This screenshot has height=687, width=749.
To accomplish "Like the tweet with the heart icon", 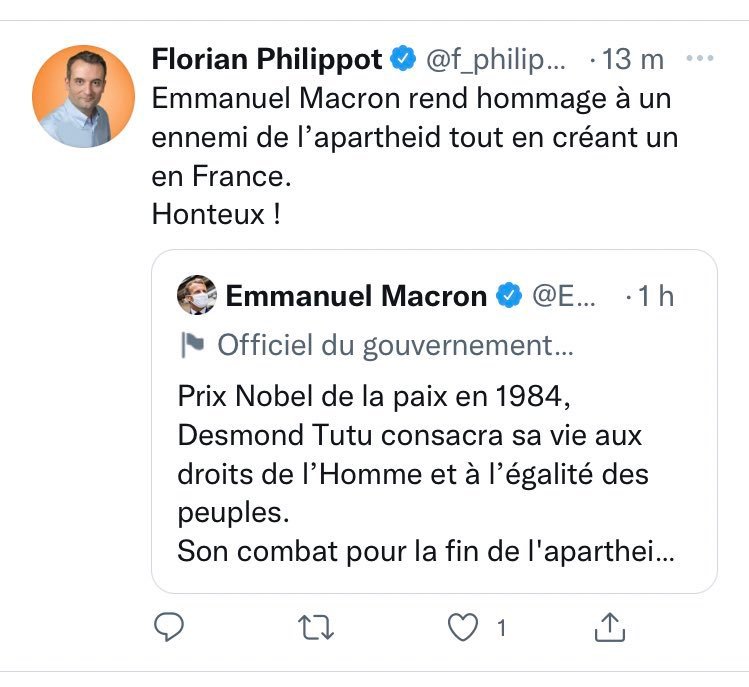I will tap(461, 627).
